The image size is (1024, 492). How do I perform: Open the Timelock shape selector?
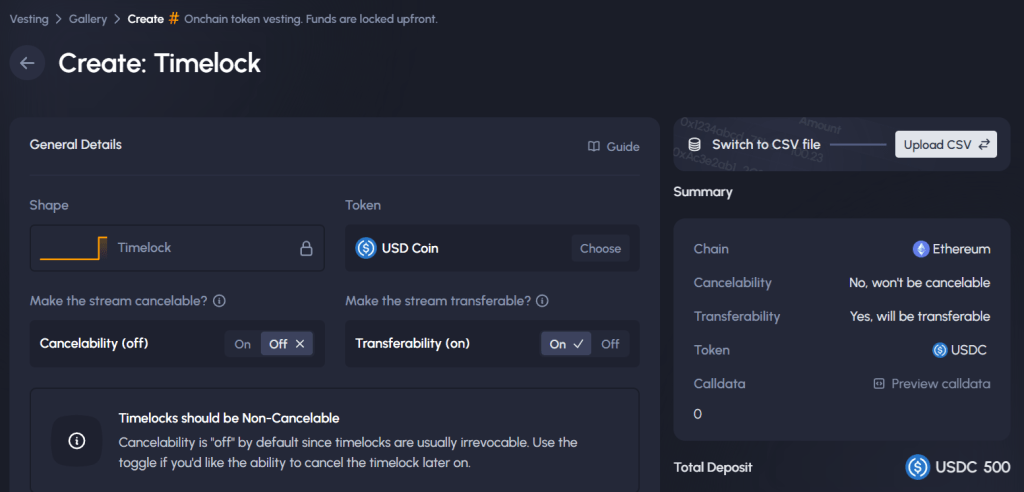177,248
